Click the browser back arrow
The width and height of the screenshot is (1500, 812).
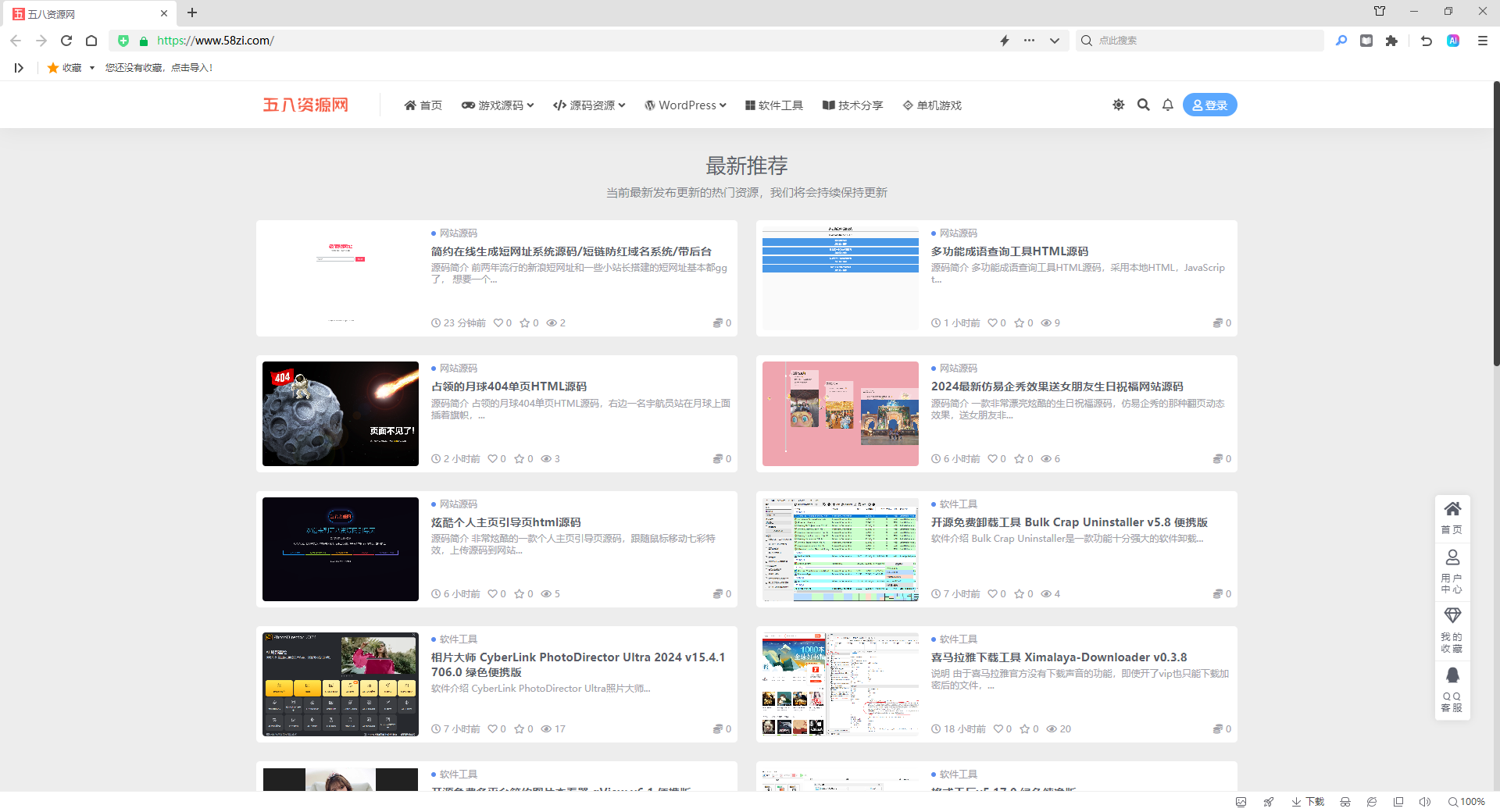(x=16, y=41)
